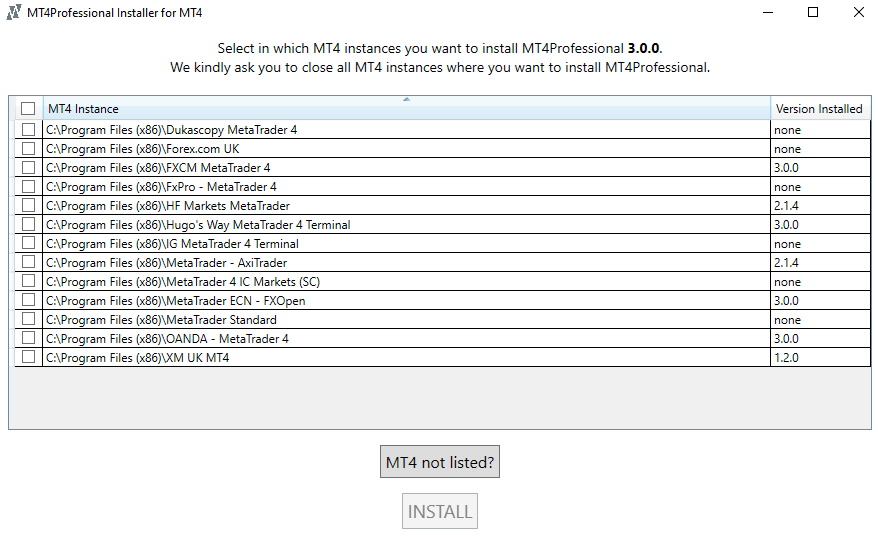
Task: Click the sort arrow above MT4 Instance
Action: pos(407,99)
